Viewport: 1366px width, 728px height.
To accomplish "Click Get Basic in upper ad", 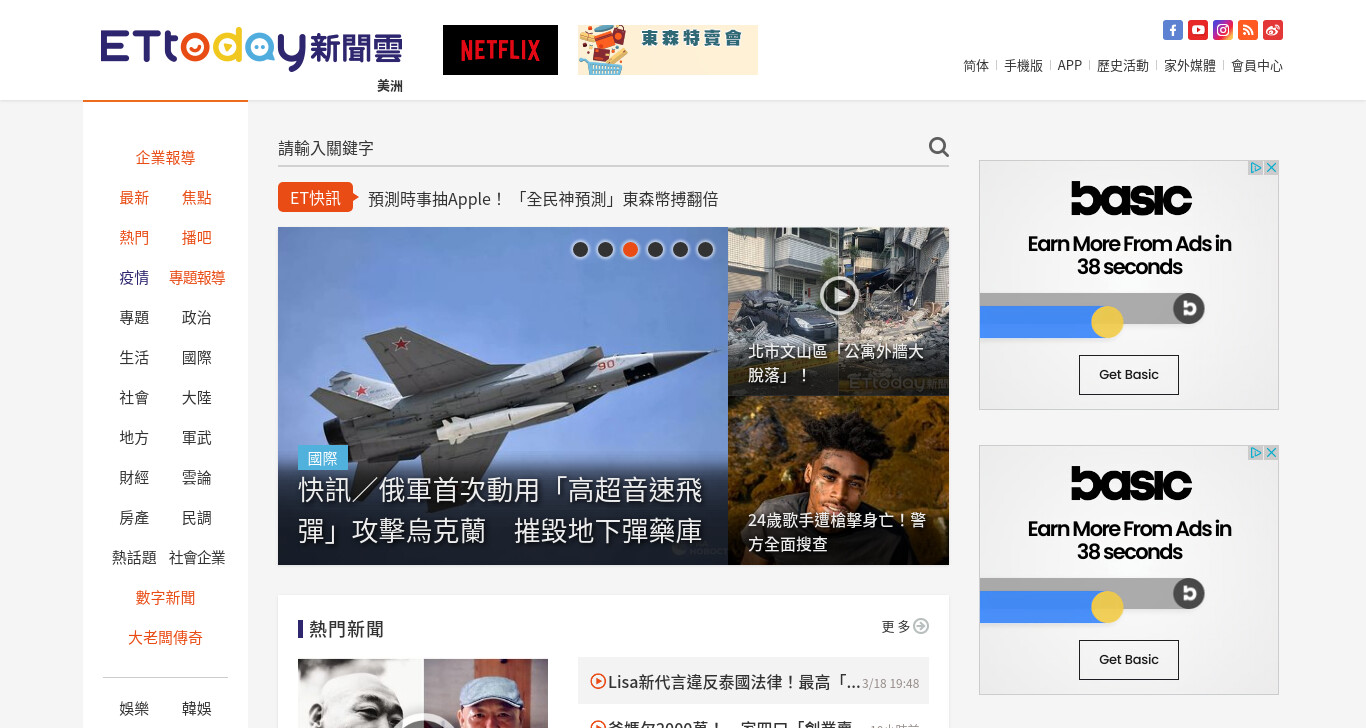I will (1128, 374).
